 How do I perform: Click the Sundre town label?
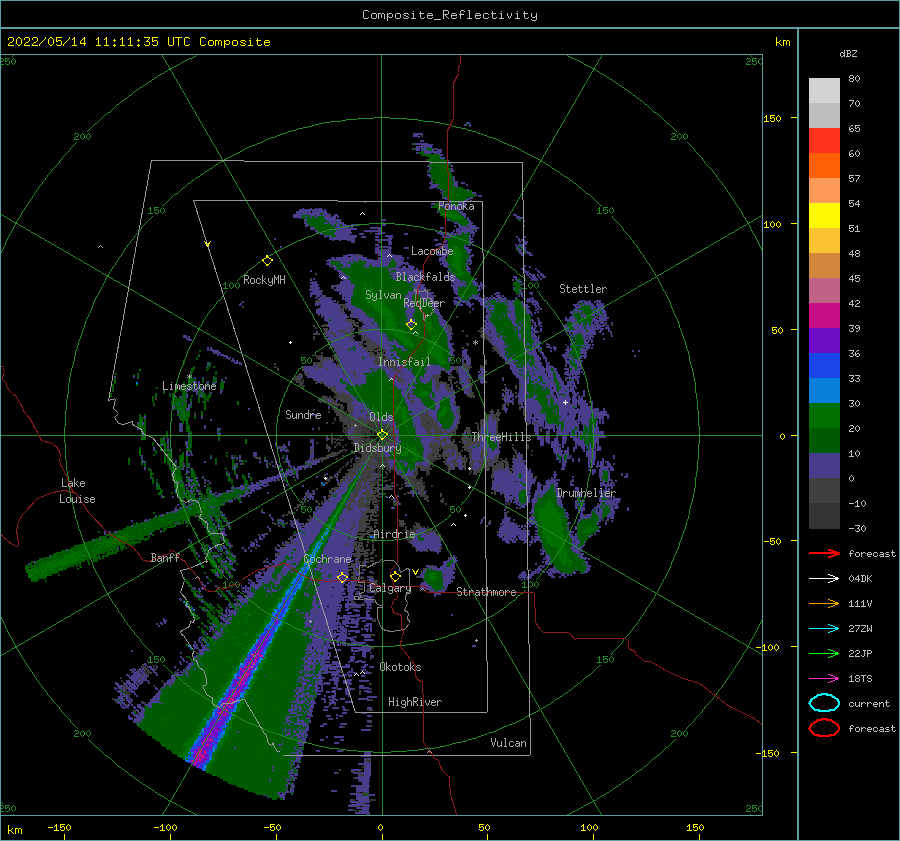click(x=303, y=414)
